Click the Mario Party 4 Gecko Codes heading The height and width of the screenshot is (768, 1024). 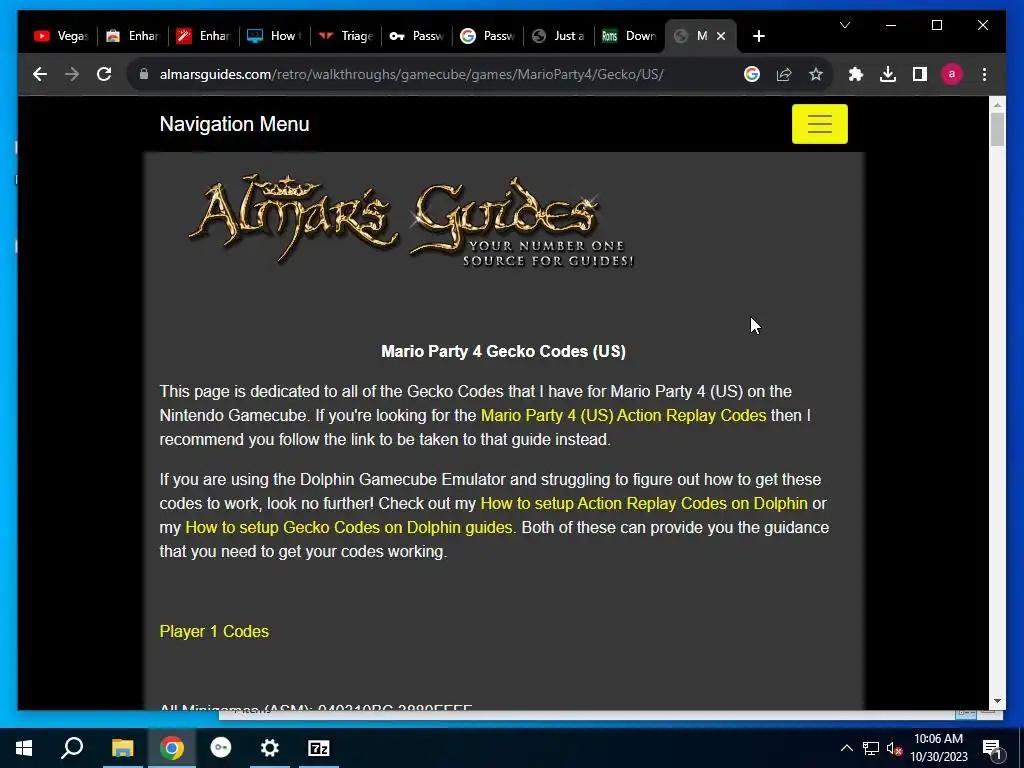[504, 351]
